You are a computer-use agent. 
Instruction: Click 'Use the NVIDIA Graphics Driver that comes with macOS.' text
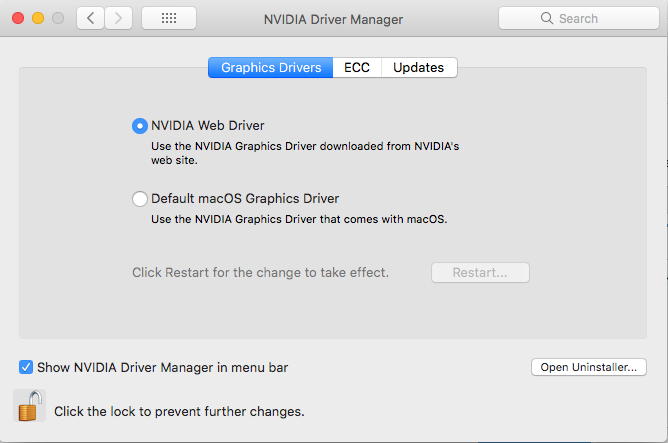click(299, 219)
